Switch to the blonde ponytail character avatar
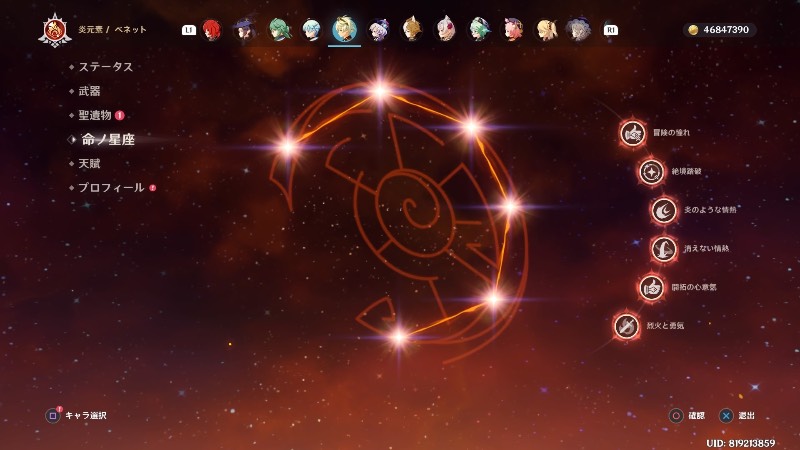The width and height of the screenshot is (800, 450). click(x=546, y=30)
